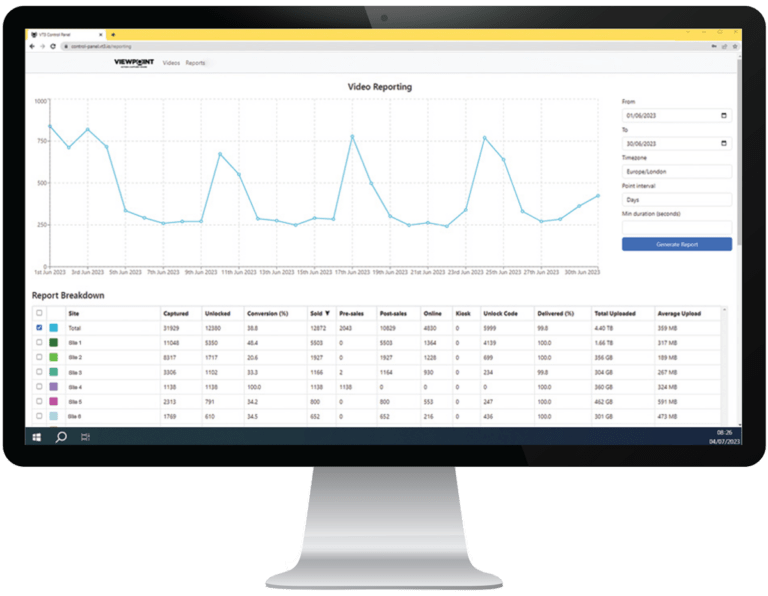Open the Videos nav item
Viewport: 768px width, 596px height.
[171, 63]
